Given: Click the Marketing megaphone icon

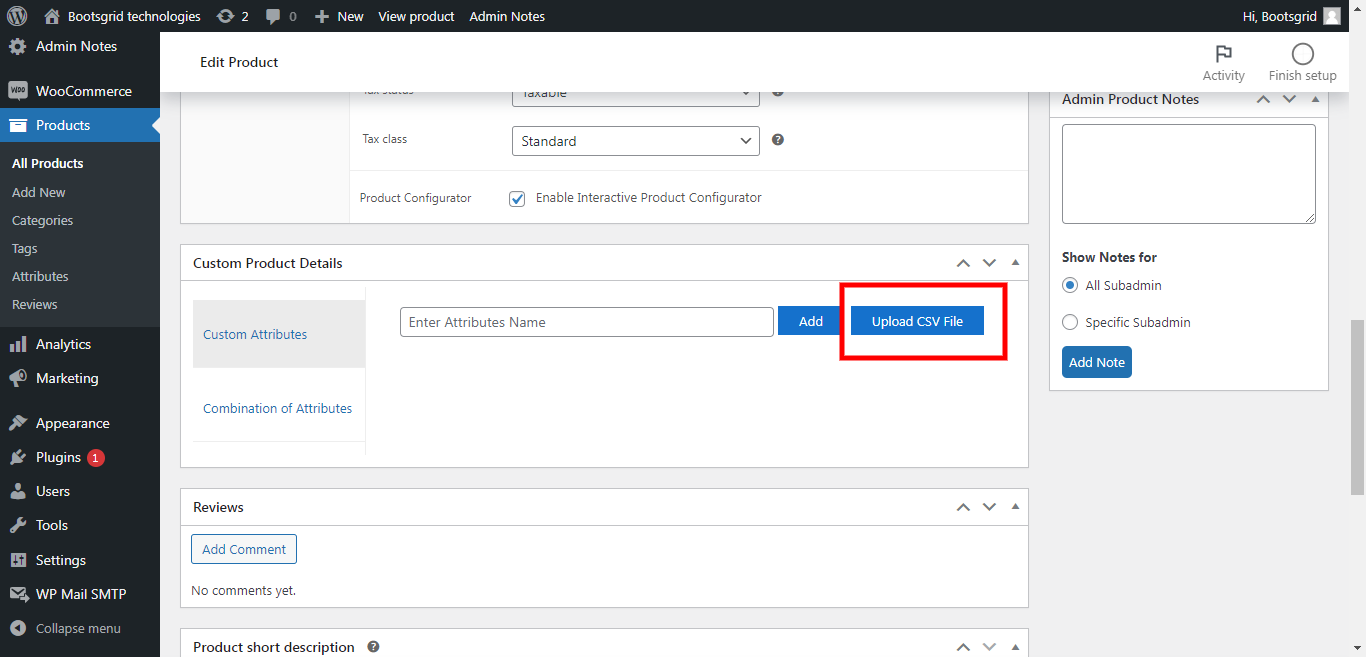Looking at the screenshot, I should click(x=18, y=378).
